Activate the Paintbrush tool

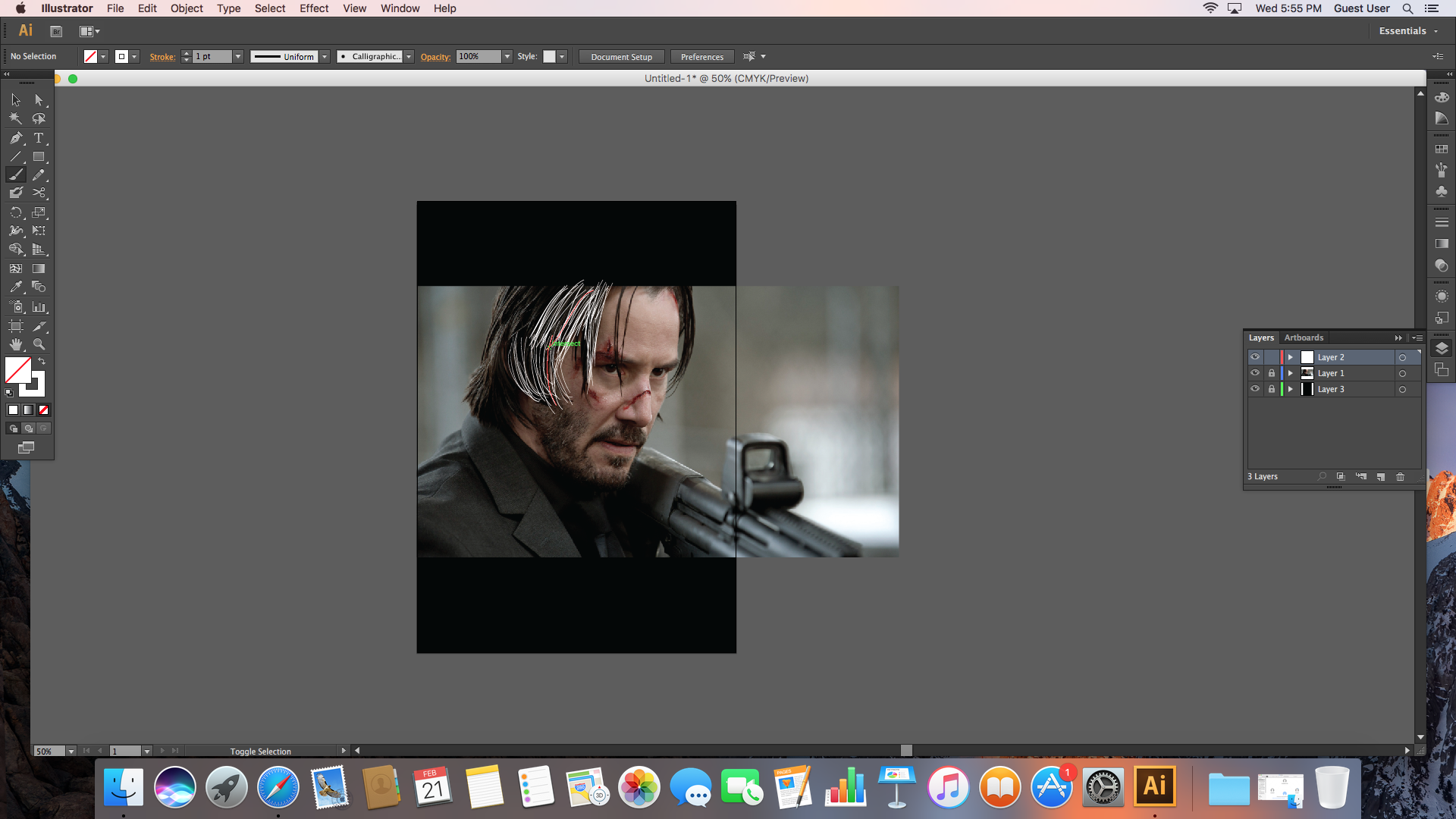(x=15, y=174)
